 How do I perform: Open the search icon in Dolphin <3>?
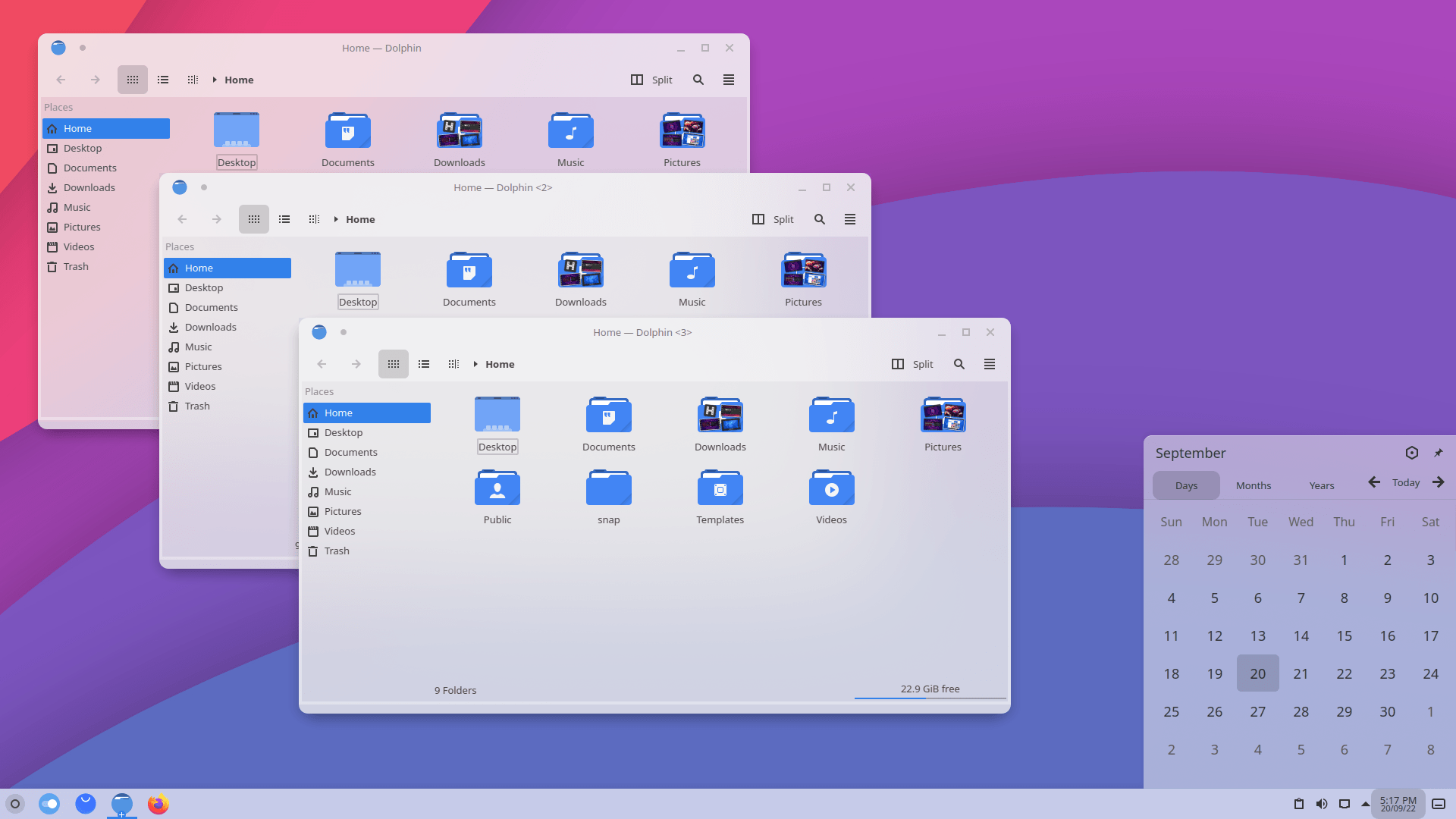[x=958, y=363]
